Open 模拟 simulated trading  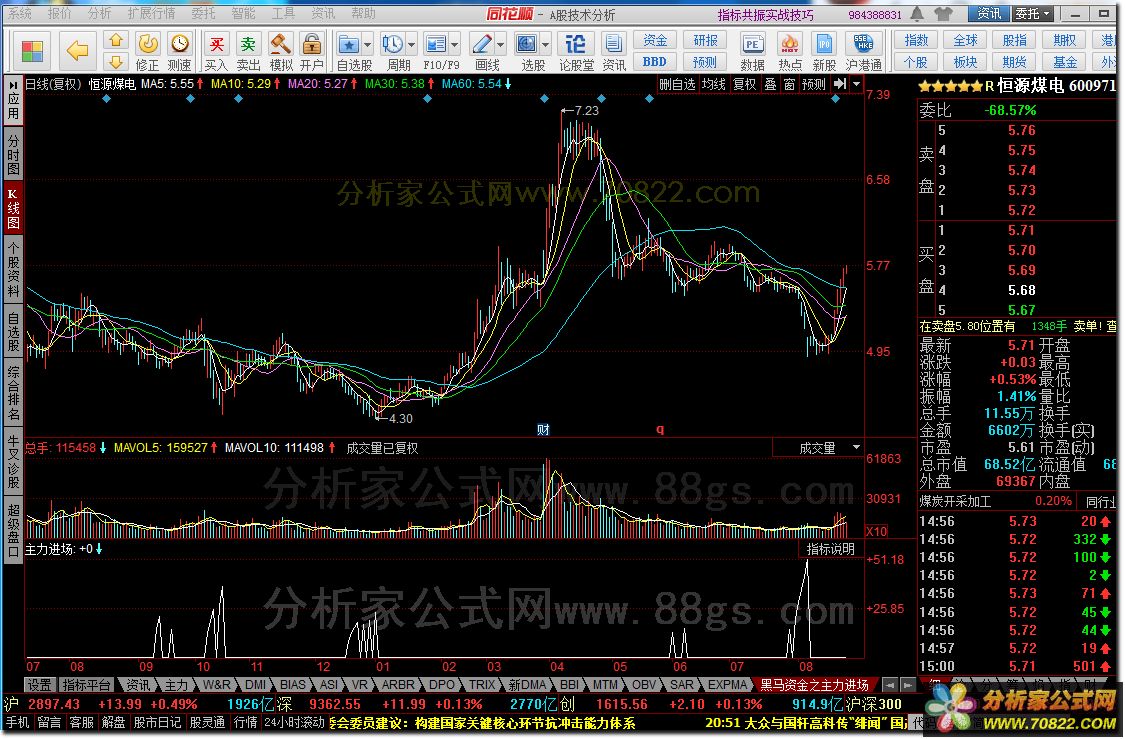(280, 52)
